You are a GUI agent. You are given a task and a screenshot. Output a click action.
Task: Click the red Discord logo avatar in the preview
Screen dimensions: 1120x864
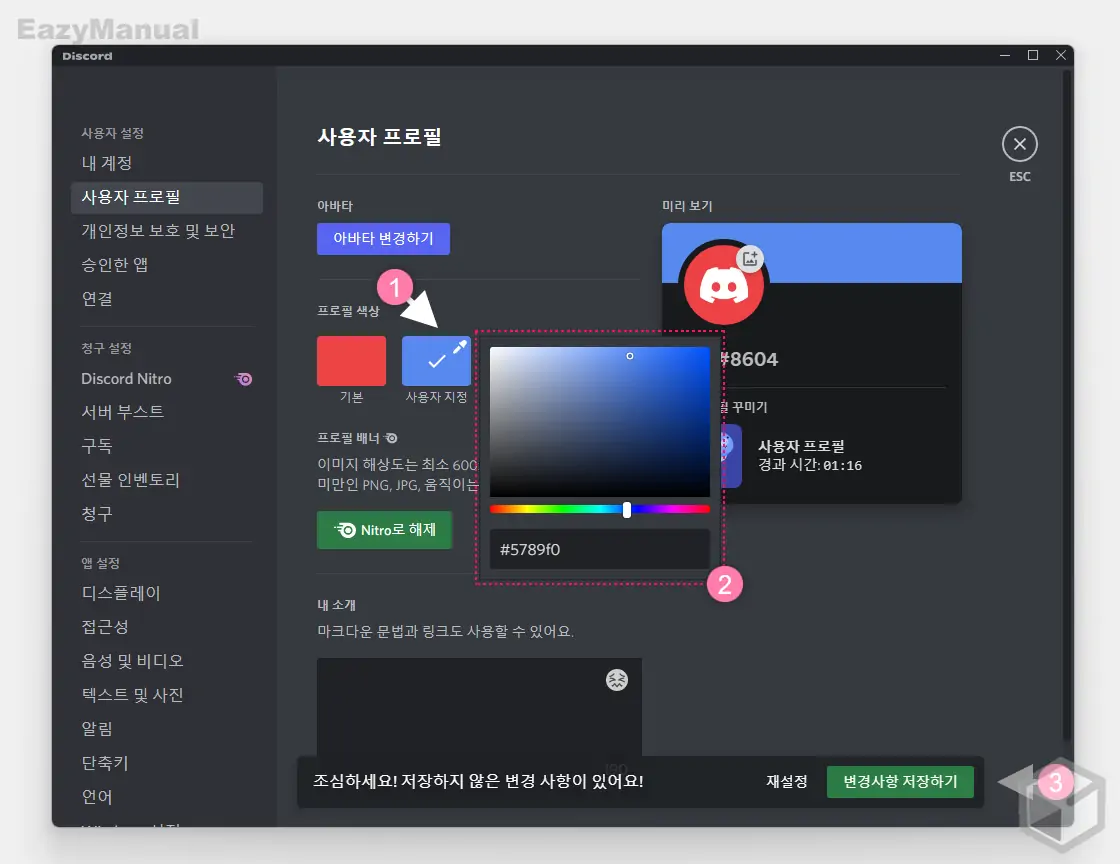coord(722,285)
